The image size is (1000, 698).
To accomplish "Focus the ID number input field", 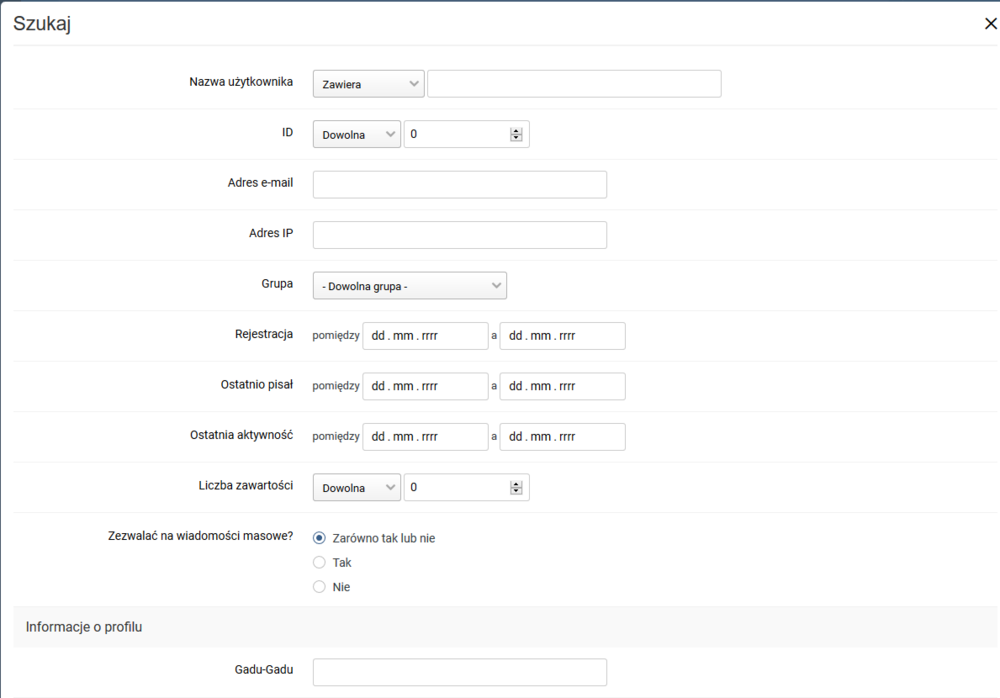I will (x=456, y=135).
